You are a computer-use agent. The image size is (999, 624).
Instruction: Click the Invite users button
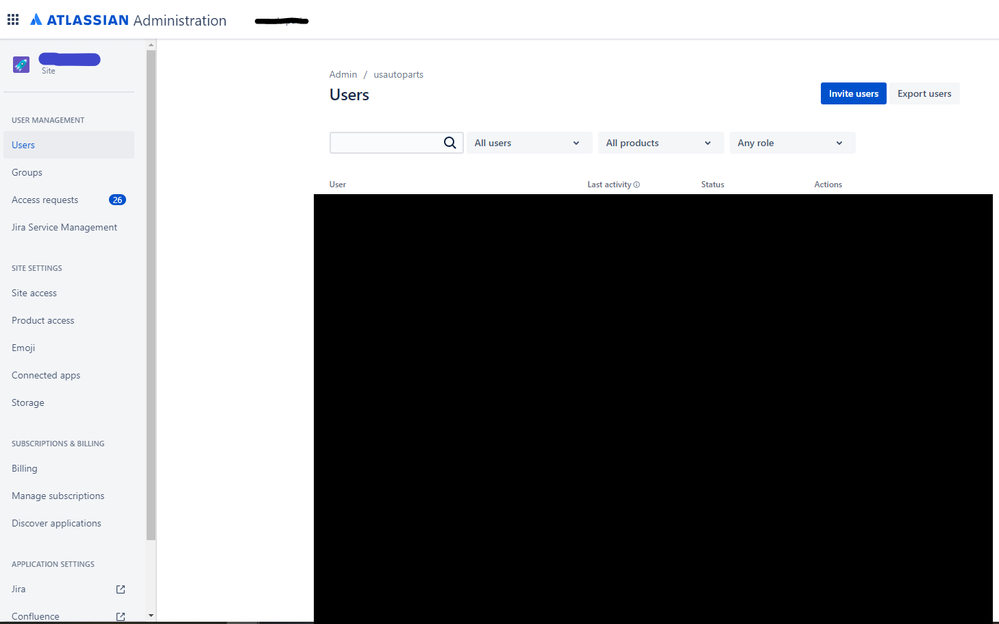tap(853, 94)
